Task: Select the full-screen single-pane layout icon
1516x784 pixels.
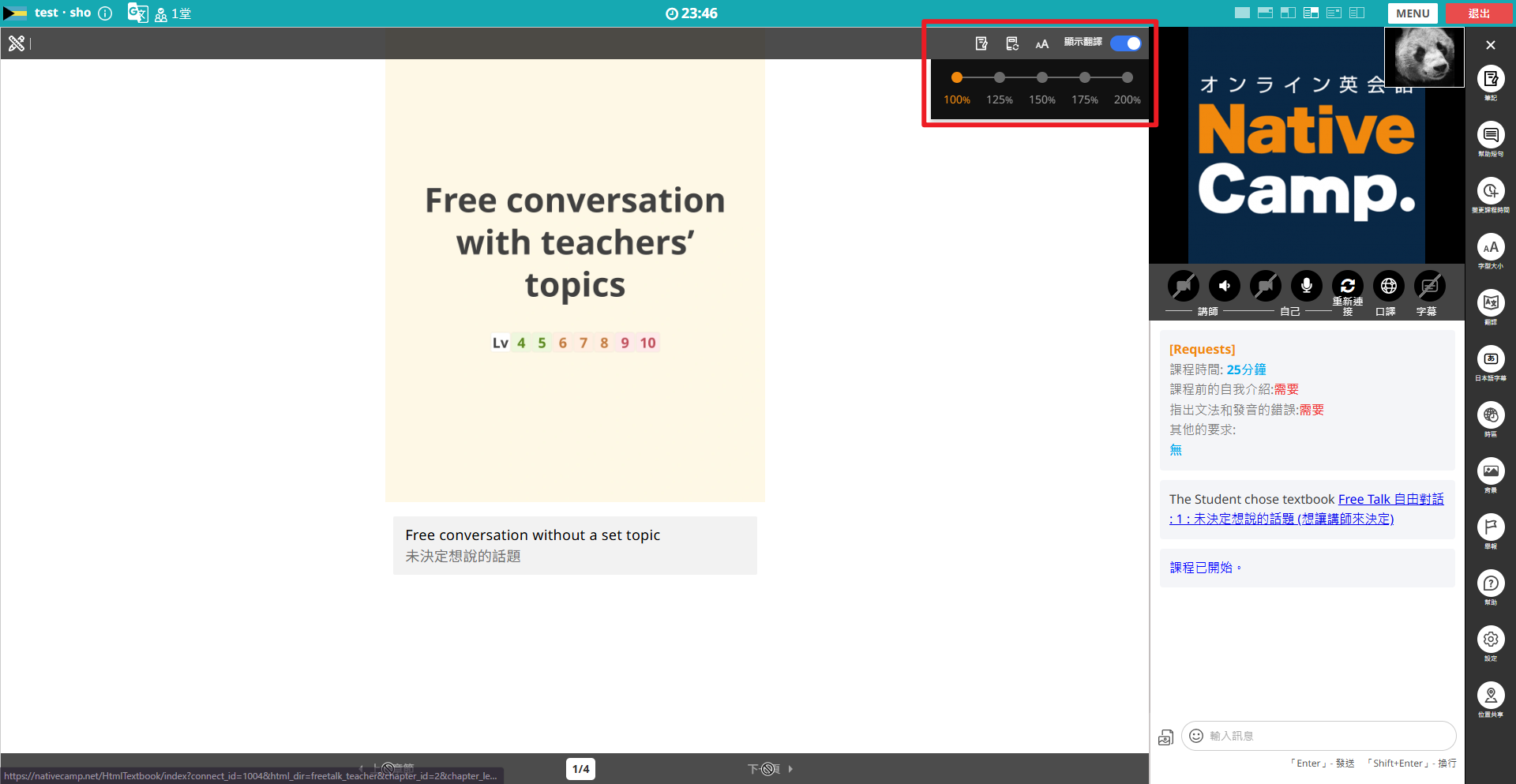Action: [x=1242, y=13]
